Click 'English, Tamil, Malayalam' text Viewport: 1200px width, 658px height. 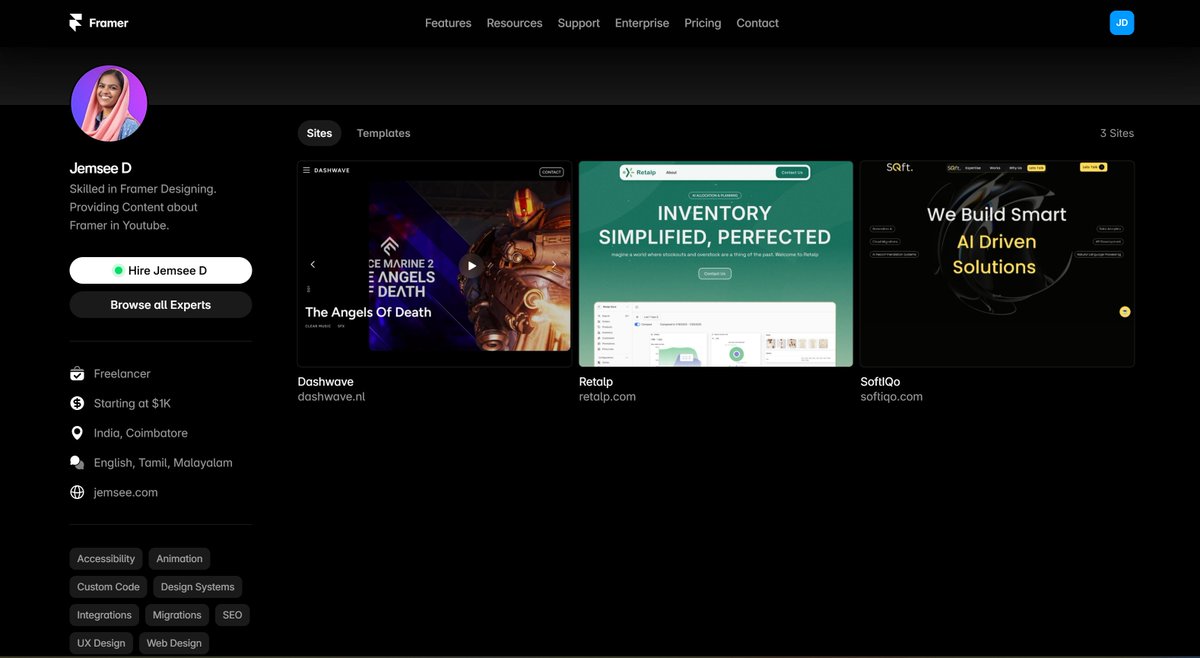(x=163, y=463)
